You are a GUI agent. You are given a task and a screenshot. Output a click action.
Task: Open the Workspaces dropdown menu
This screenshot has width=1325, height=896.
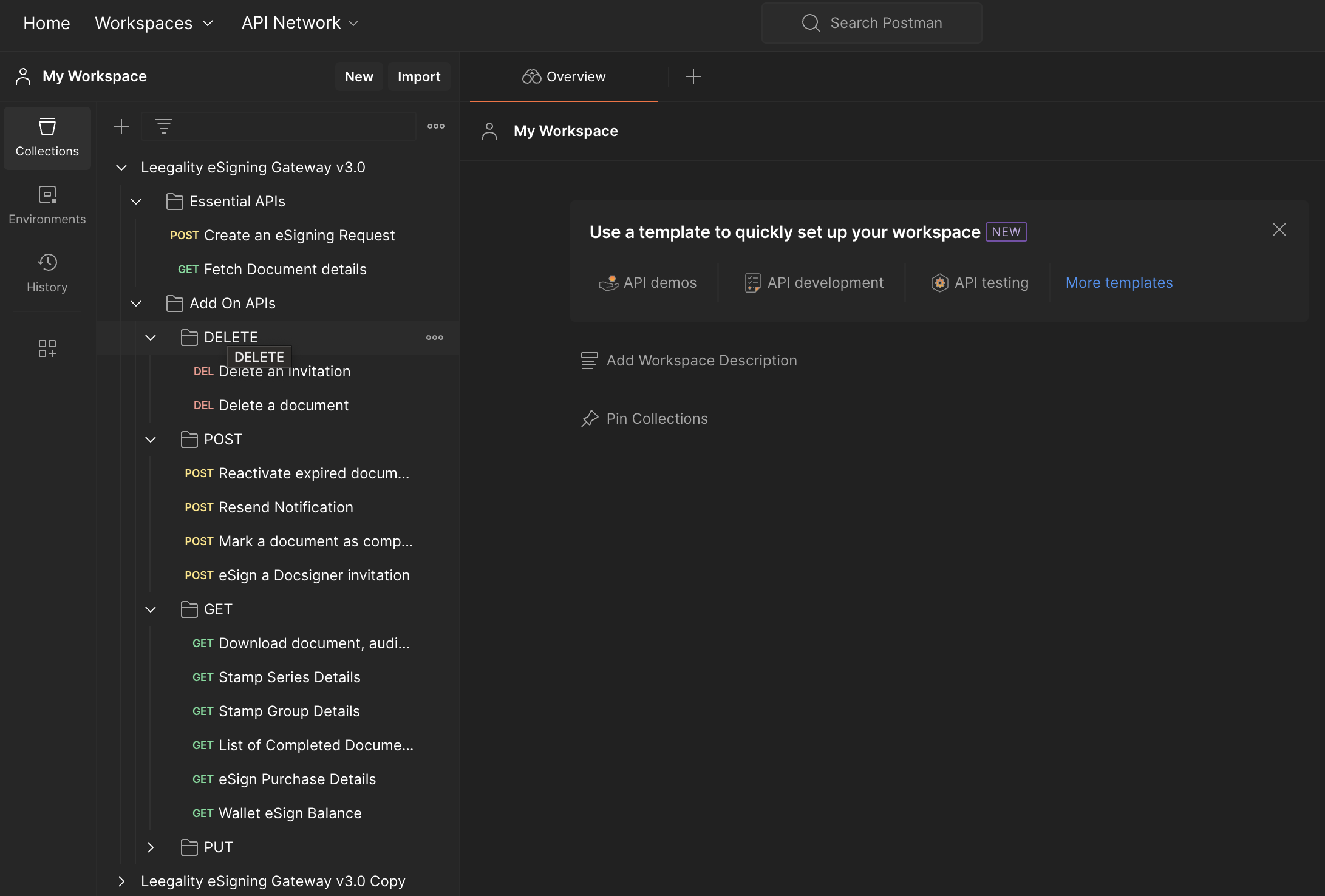point(154,23)
